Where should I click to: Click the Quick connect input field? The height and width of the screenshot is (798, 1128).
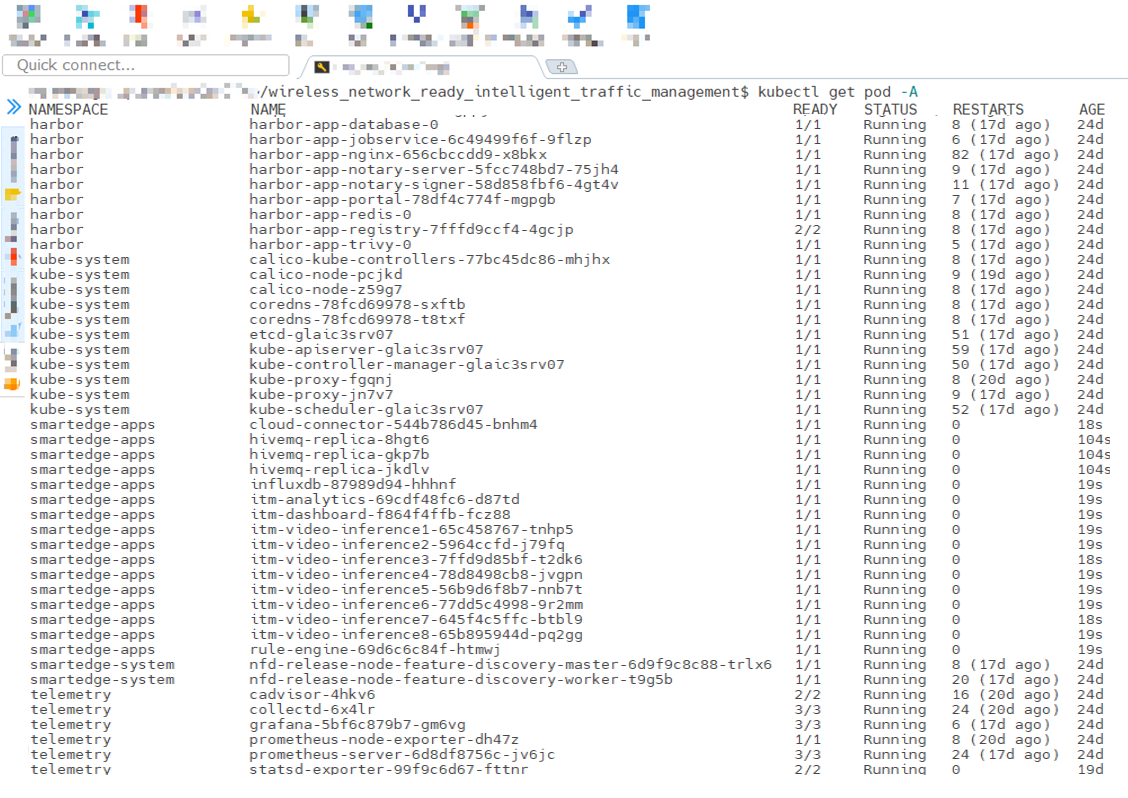coord(146,65)
